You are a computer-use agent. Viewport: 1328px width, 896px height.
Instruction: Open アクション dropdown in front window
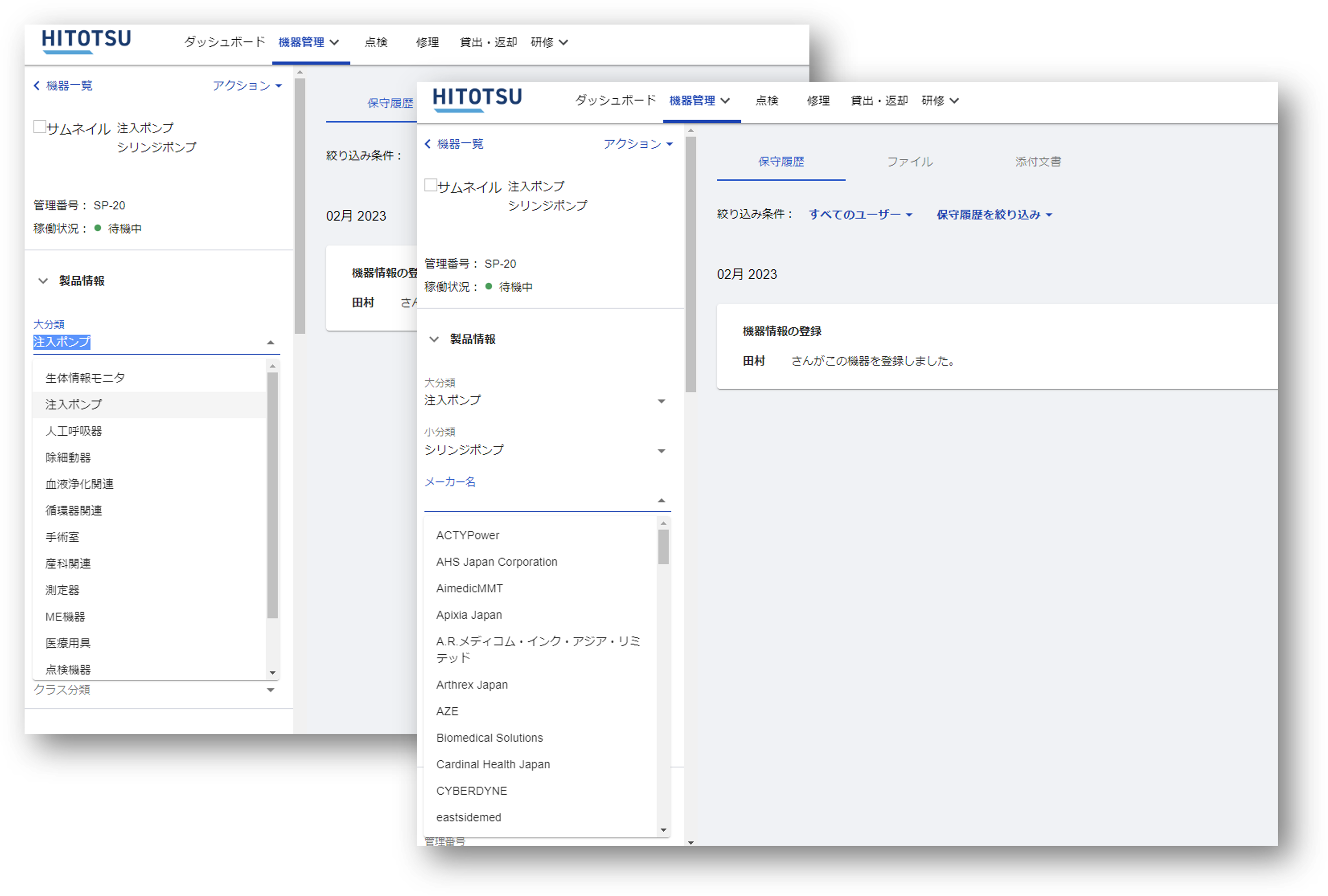click(x=638, y=144)
